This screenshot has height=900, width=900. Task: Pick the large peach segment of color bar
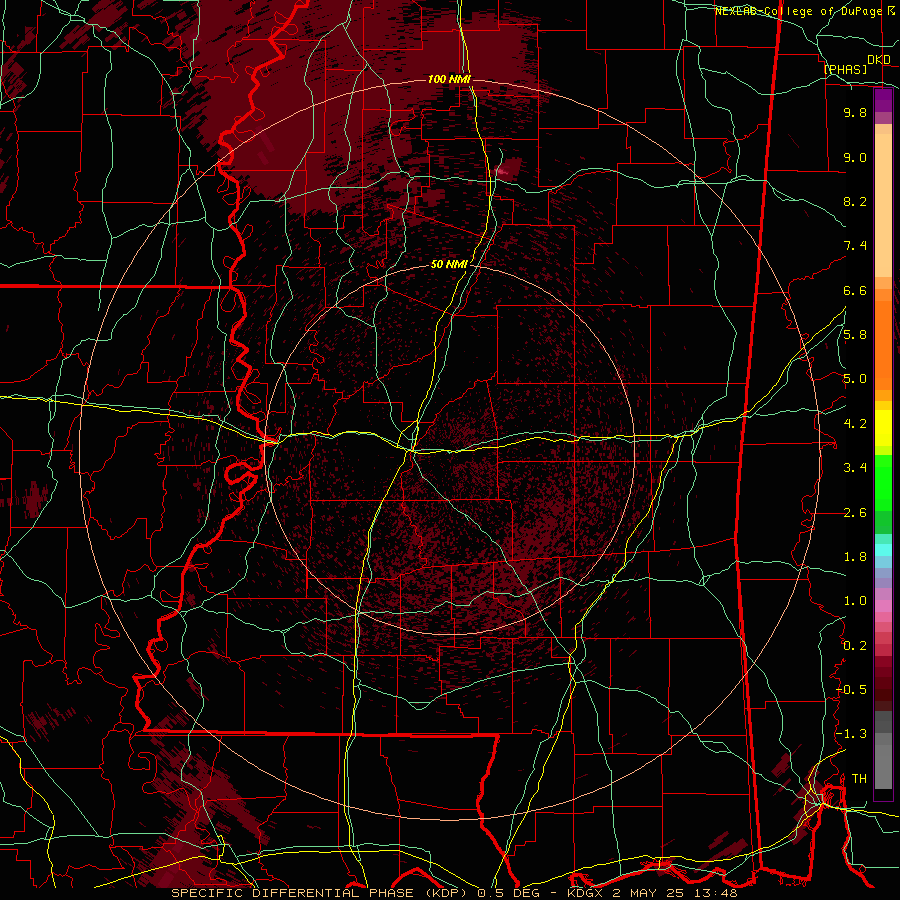(883, 207)
